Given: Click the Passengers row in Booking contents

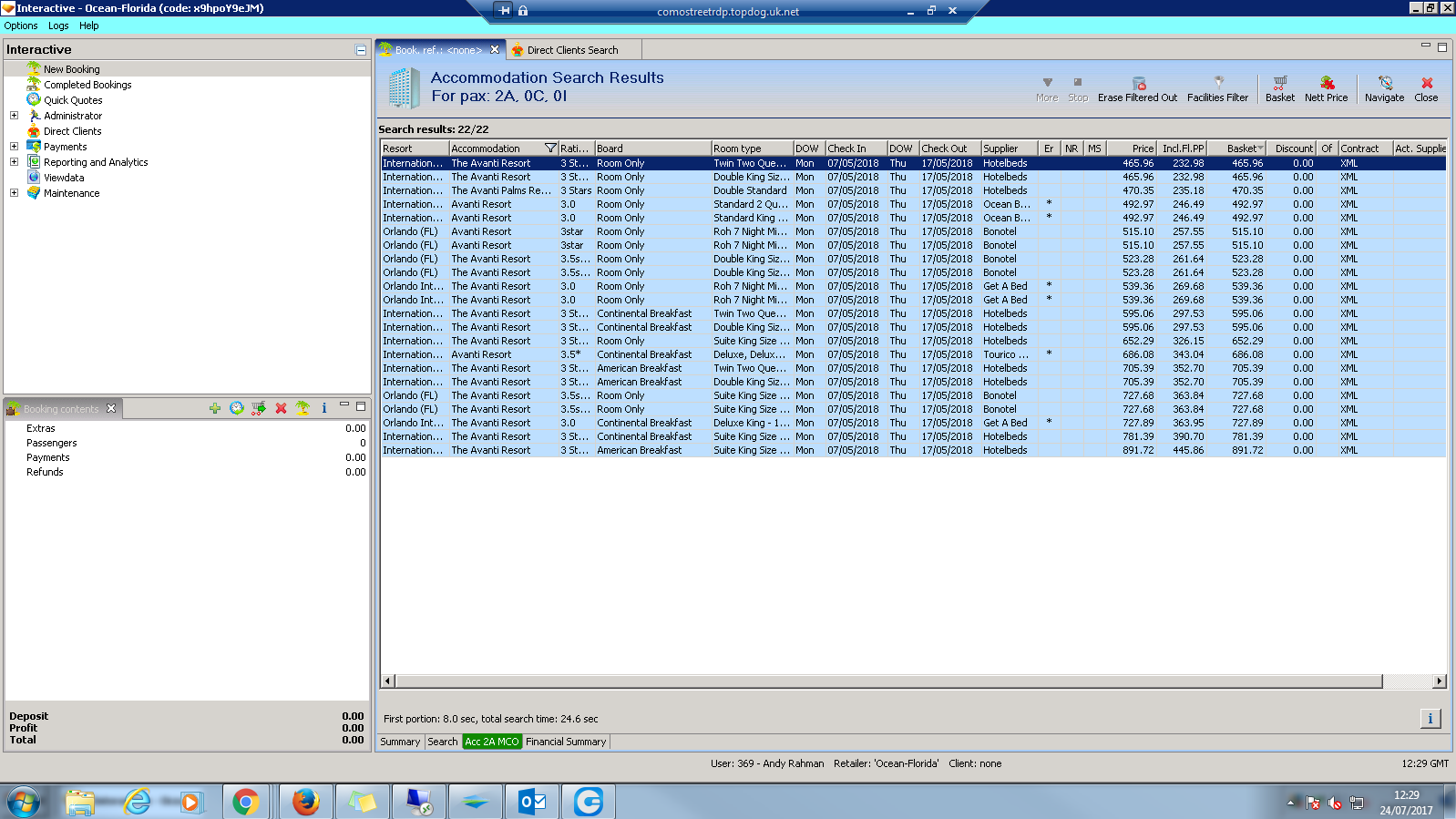Looking at the screenshot, I should click(x=187, y=443).
